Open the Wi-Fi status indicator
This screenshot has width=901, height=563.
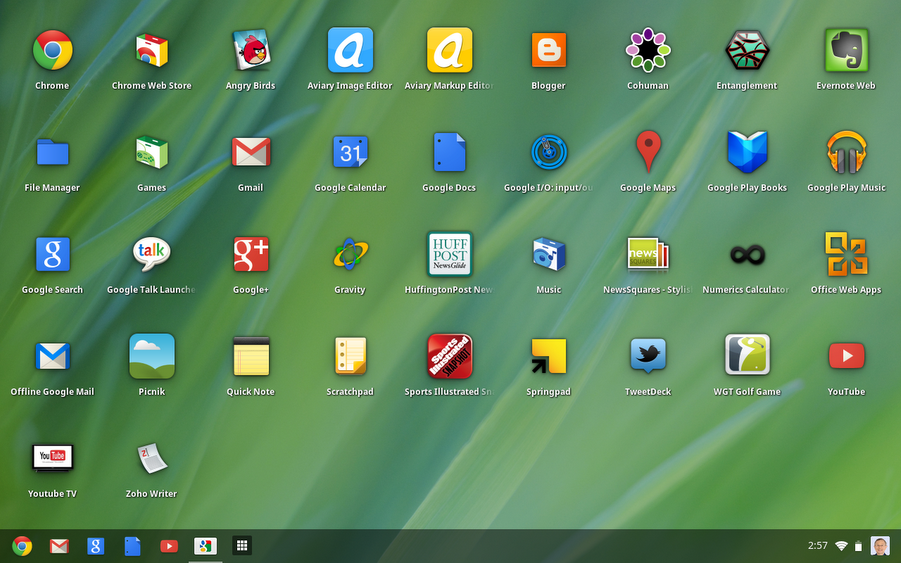pyautogui.click(x=842, y=546)
